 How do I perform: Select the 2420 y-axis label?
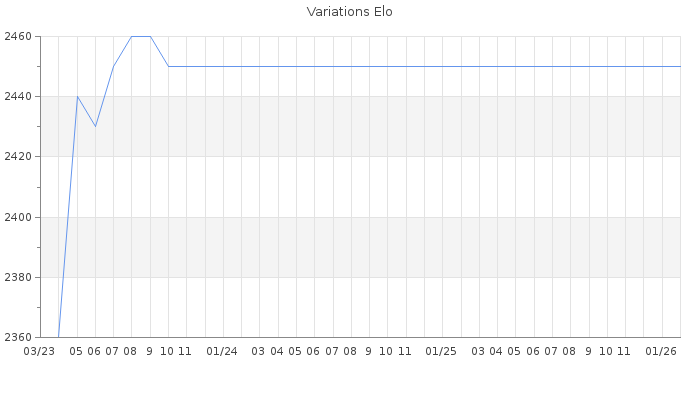19,157
